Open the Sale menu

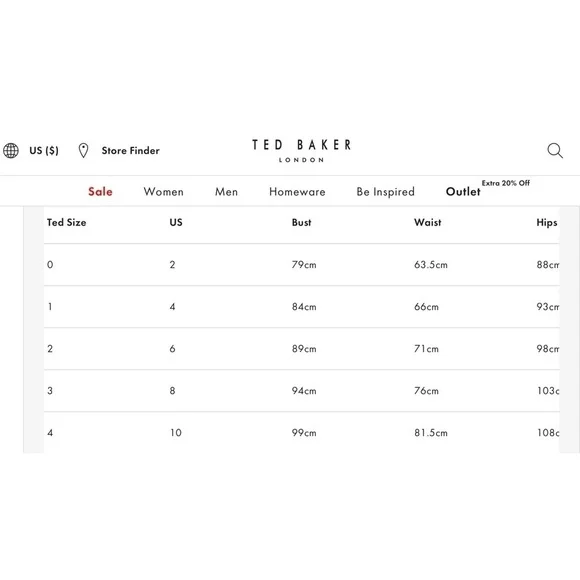pyautogui.click(x=100, y=192)
